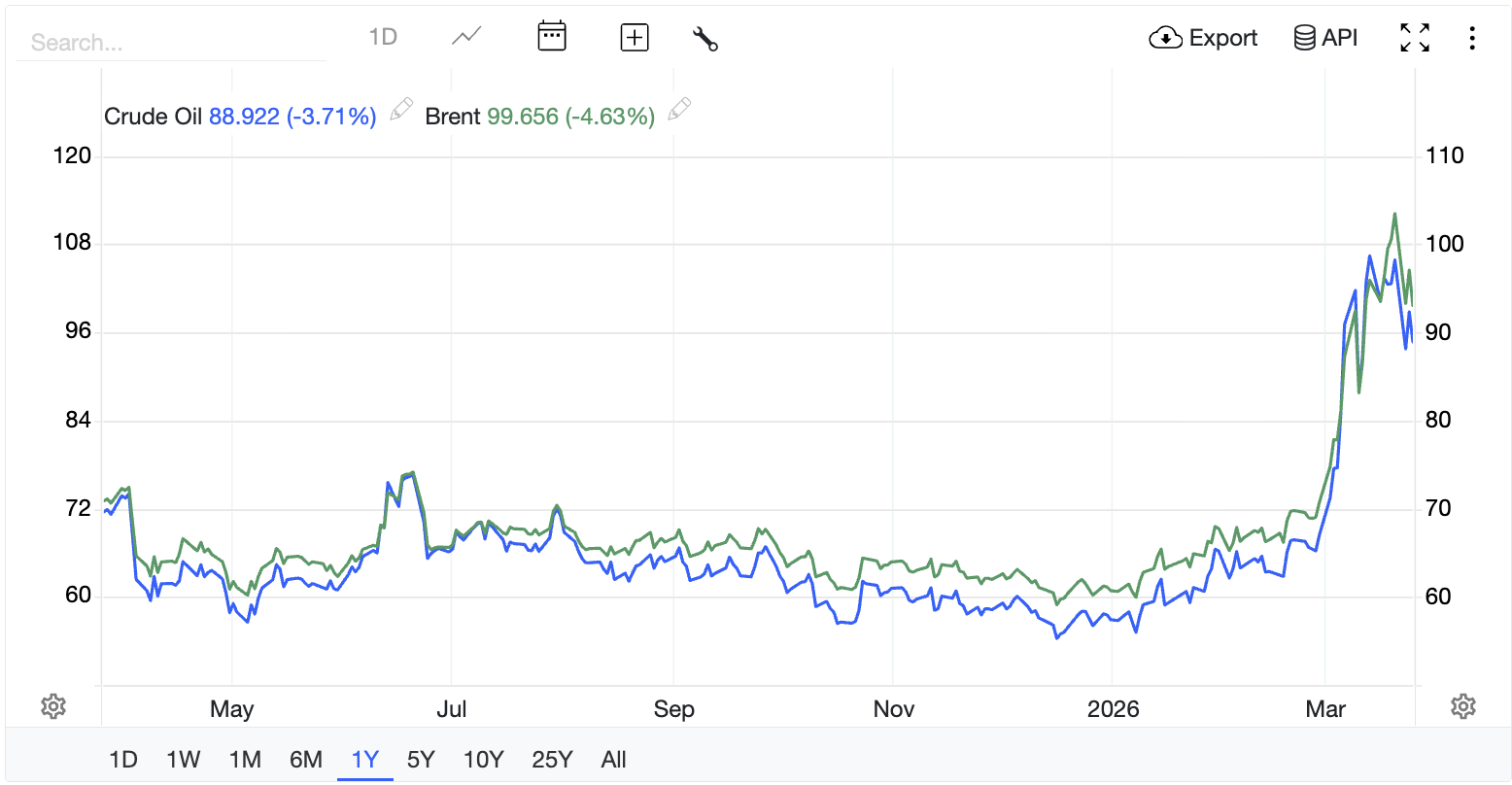
Task: Select the 1W time range
Action: 183,759
